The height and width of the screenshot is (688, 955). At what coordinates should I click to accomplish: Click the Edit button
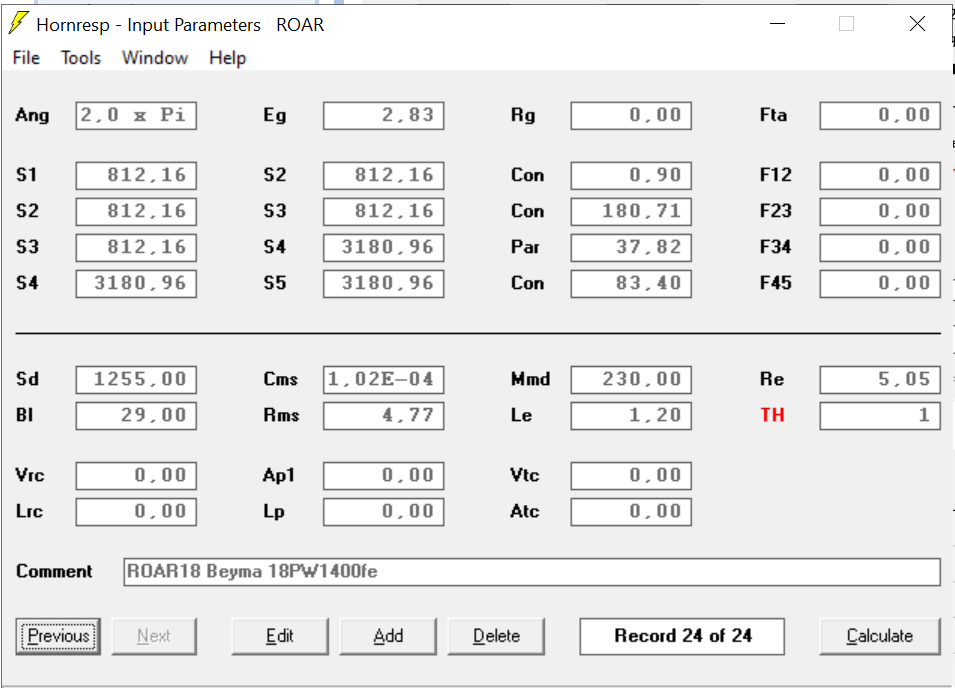point(280,636)
